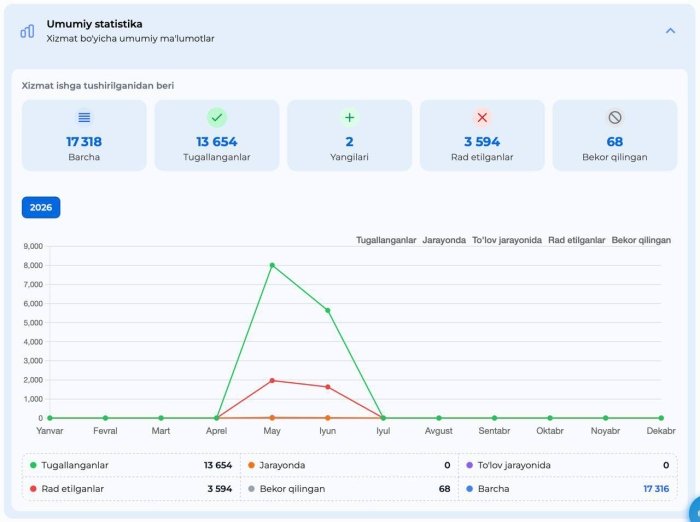Viewport: 700px width, 522px height.
Task: Click the Iyun point on red line
Action: click(x=328, y=387)
